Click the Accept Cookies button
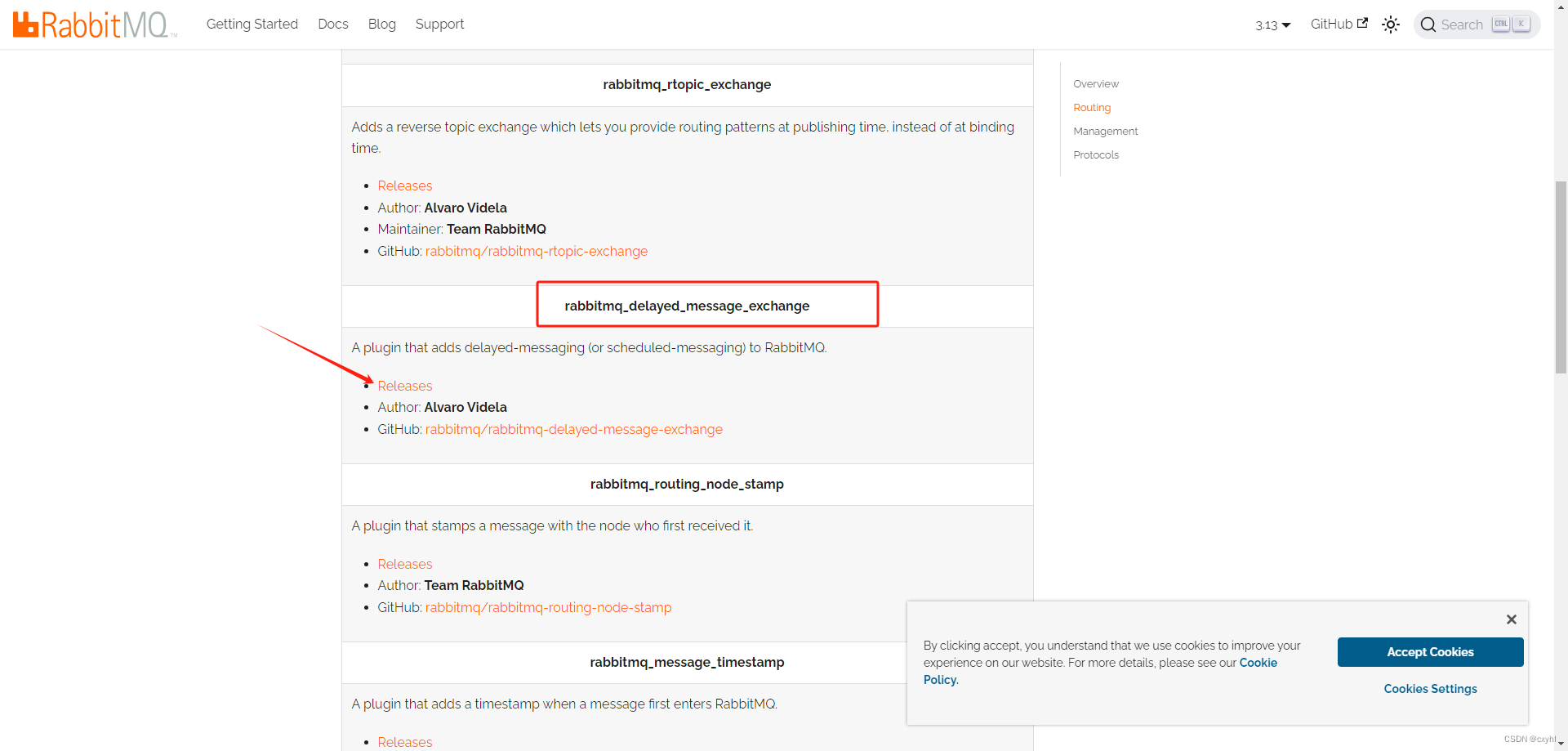 1430,652
